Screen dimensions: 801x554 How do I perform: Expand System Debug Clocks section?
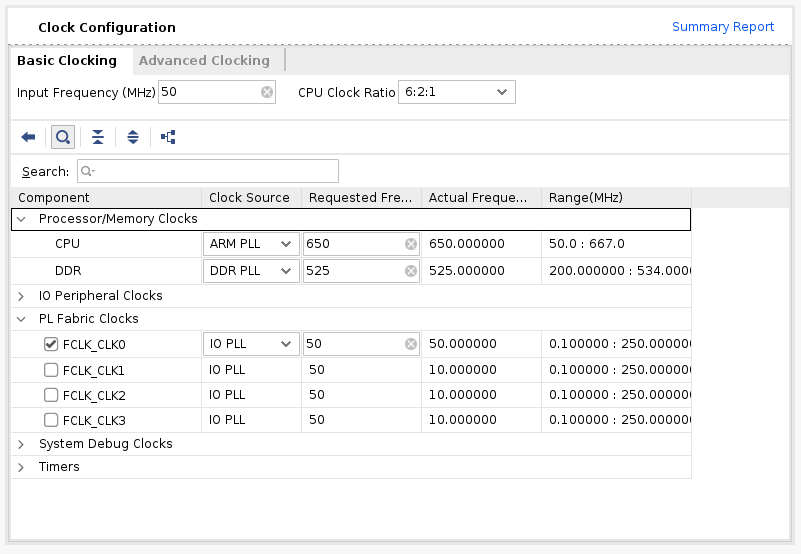point(21,444)
